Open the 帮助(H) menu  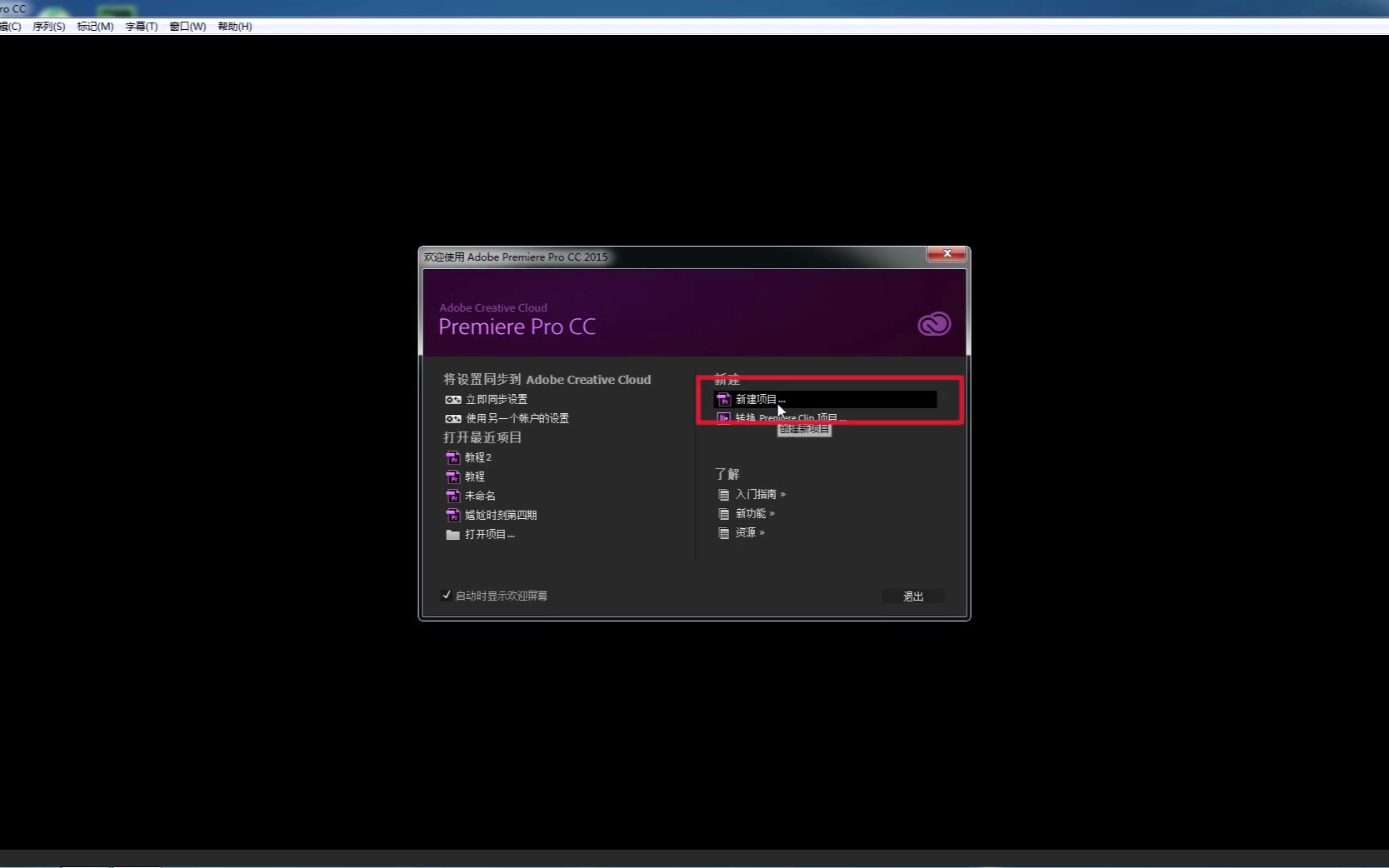pyautogui.click(x=235, y=27)
